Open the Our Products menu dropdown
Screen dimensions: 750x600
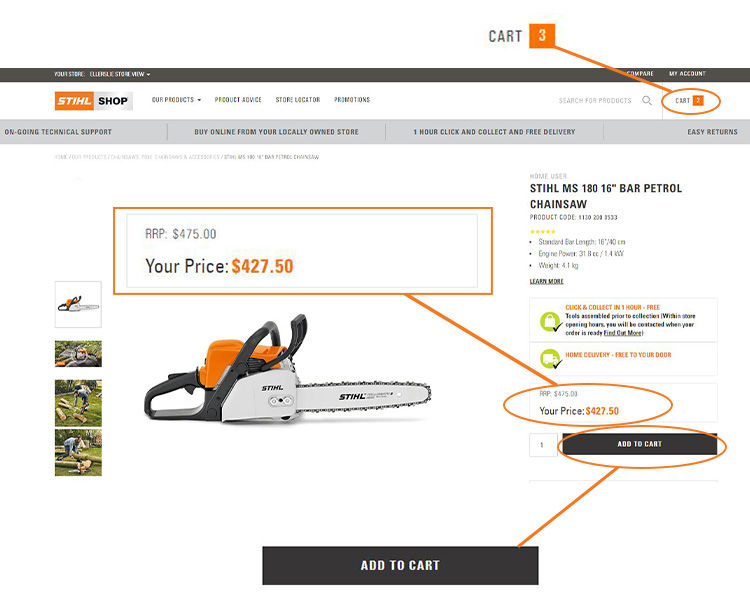[x=176, y=100]
